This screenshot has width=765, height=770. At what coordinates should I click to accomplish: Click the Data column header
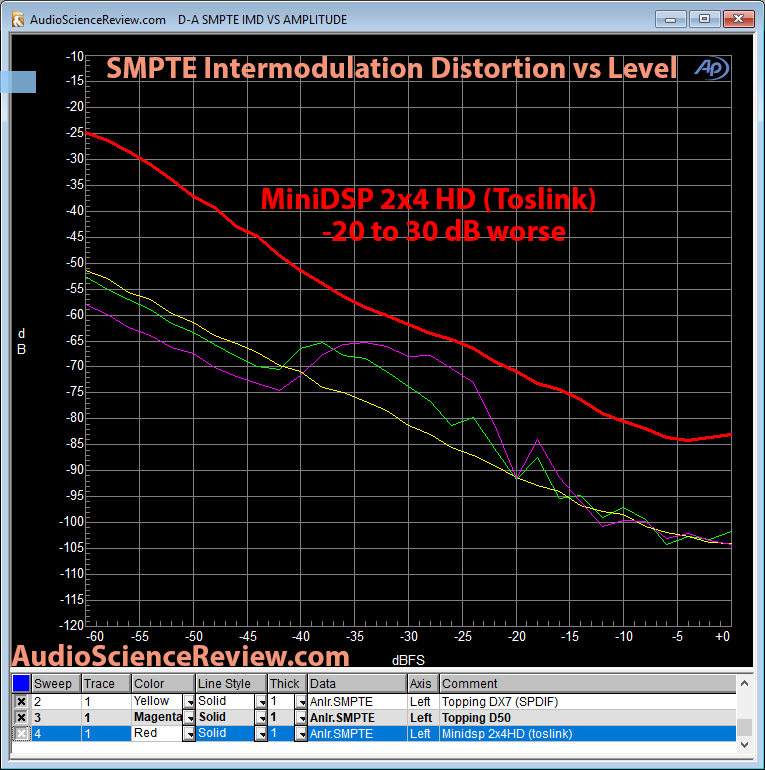(357, 683)
